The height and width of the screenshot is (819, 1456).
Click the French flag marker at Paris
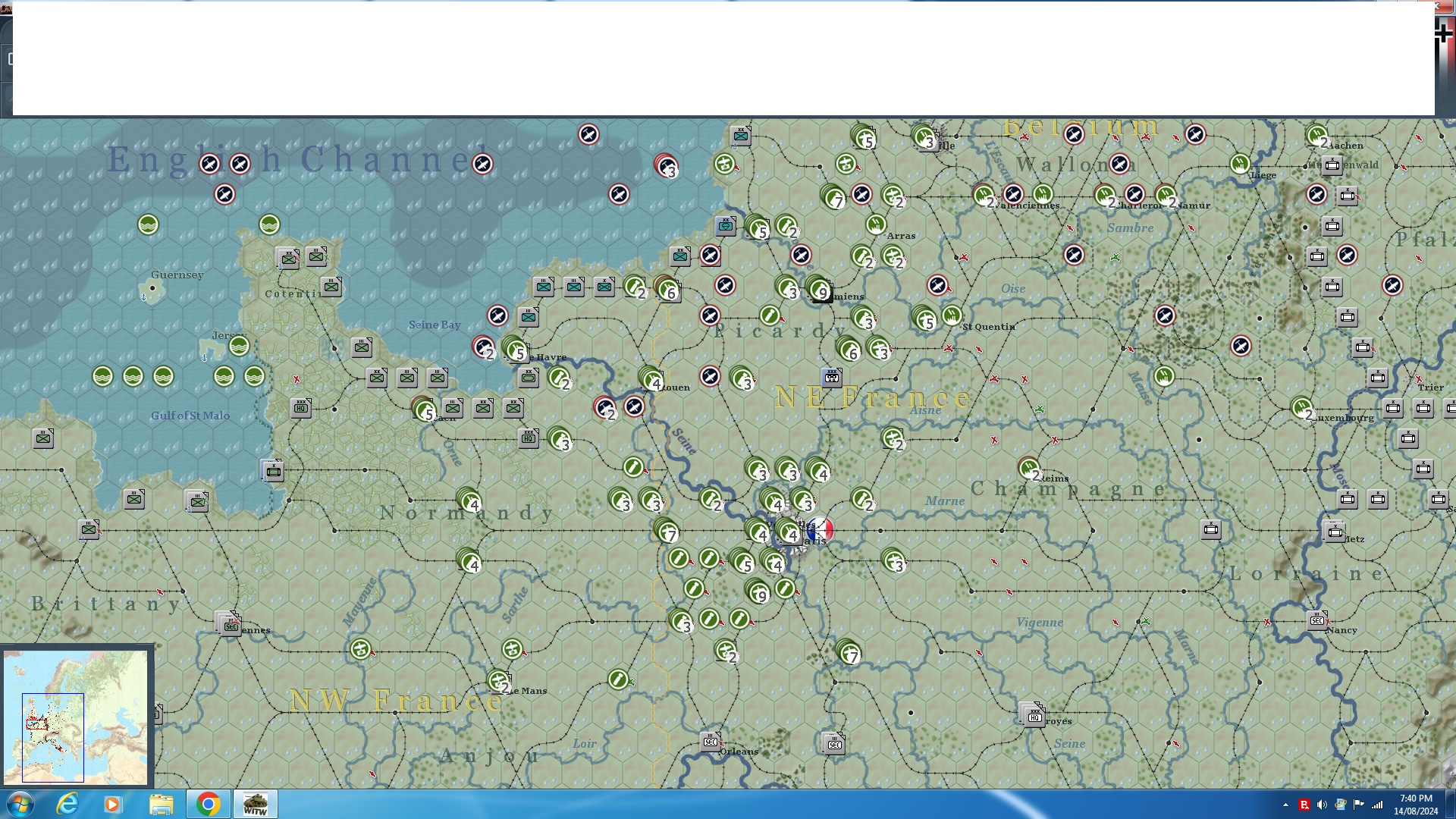pyautogui.click(x=821, y=529)
